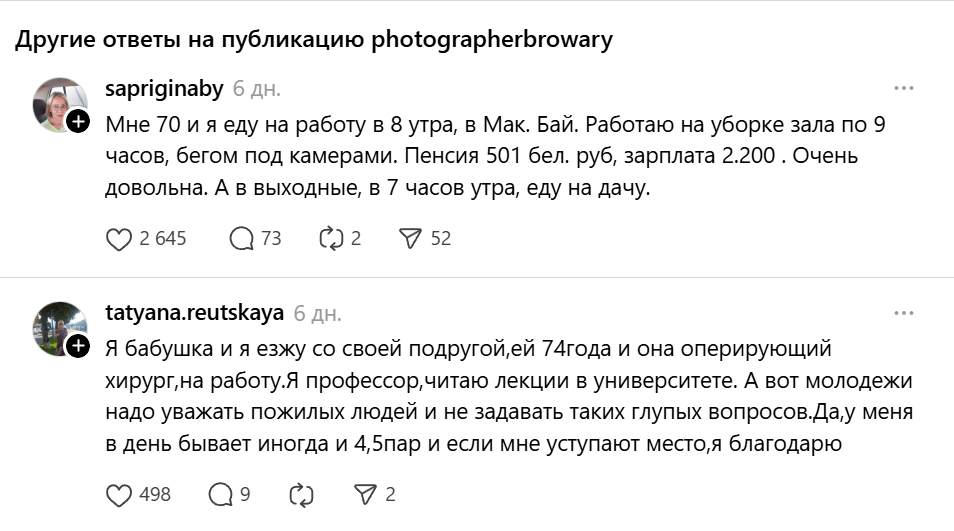Open tatyana.reutskaya's reply timestamp '6 дн.'
954x531 pixels.
pyautogui.click(x=317, y=312)
